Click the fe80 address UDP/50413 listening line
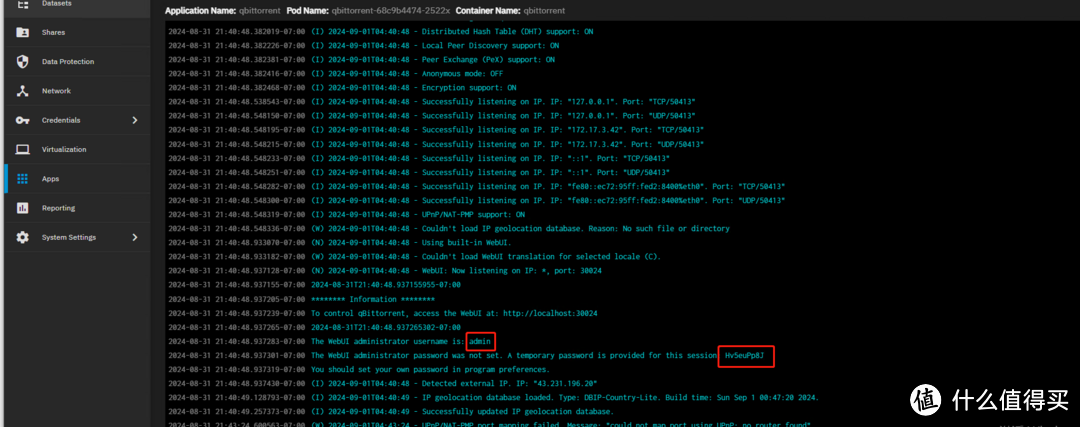The height and width of the screenshot is (427, 1080). coord(477,200)
